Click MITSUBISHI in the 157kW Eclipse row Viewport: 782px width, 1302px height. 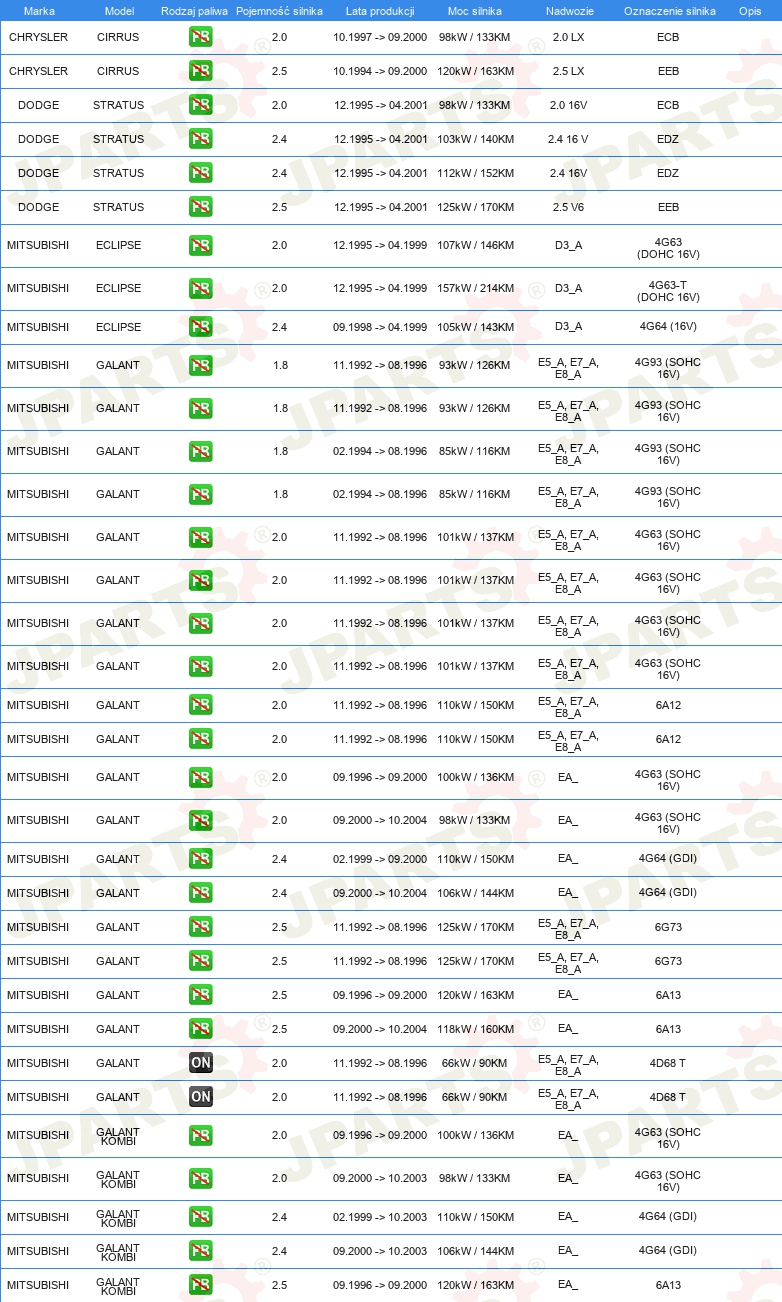click(x=38, y=288)
